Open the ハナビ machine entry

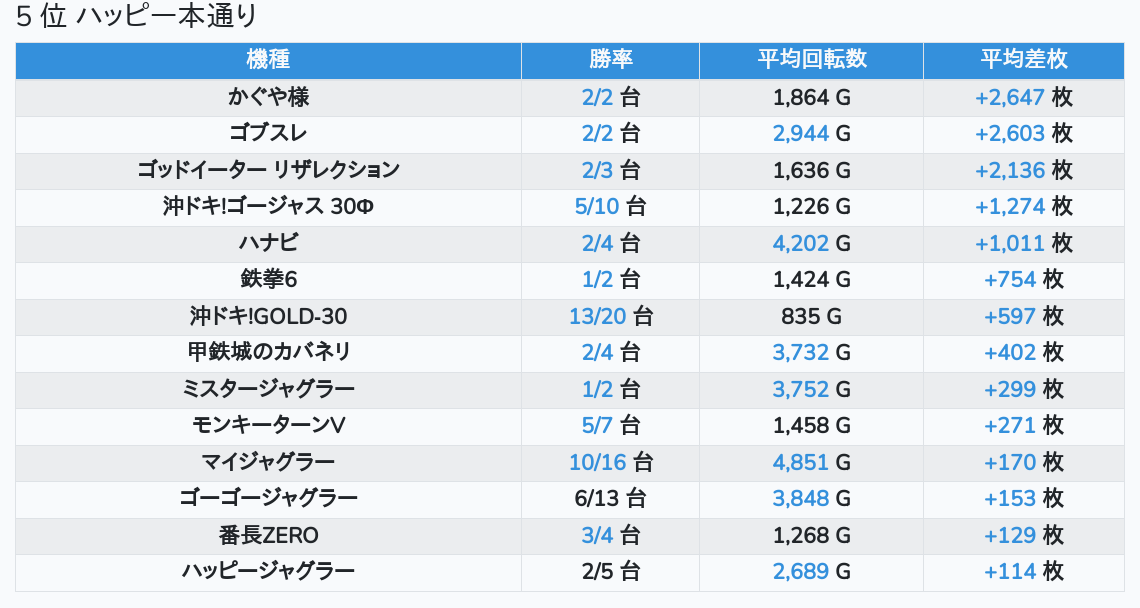point(268,243)
